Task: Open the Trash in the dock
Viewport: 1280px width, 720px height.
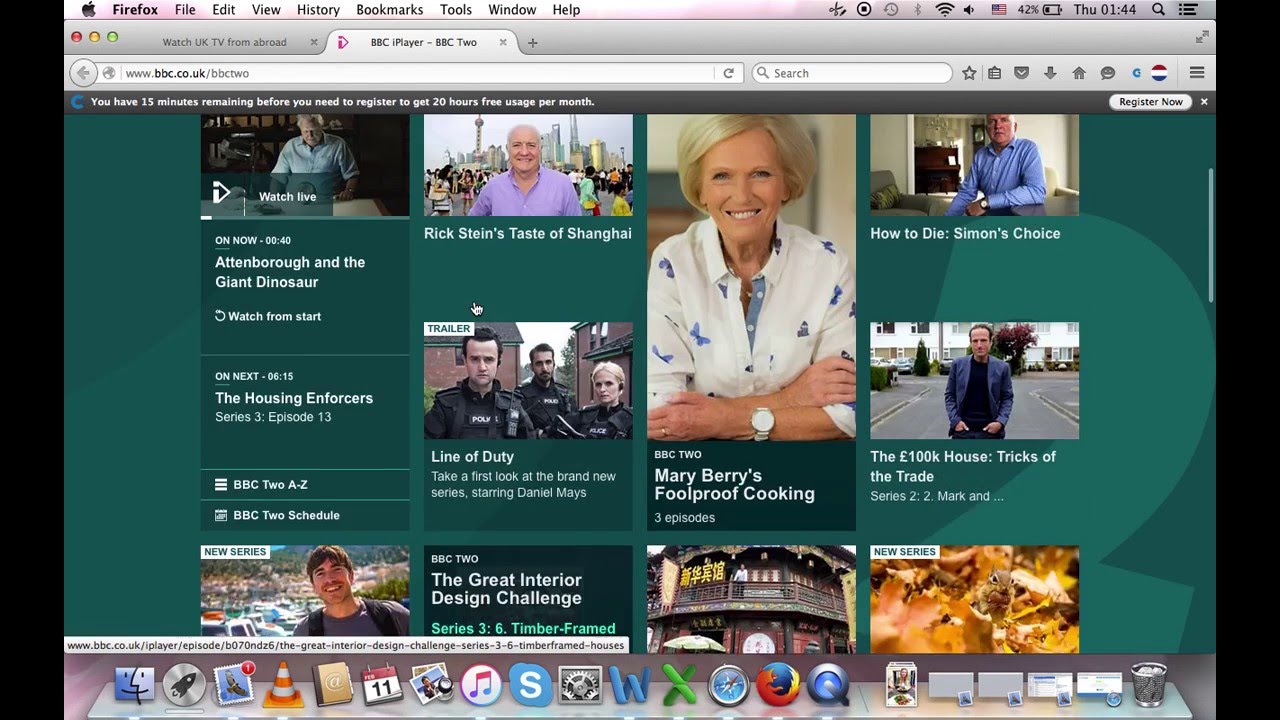Action: pyautogui.click(x=1148, y=684)
